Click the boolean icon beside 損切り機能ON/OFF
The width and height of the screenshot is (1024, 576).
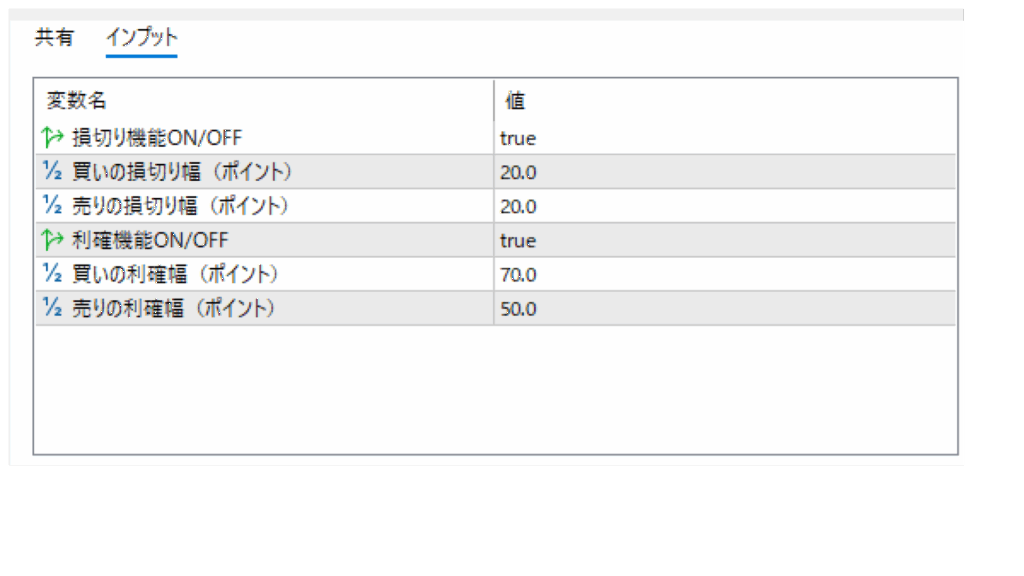53,138
